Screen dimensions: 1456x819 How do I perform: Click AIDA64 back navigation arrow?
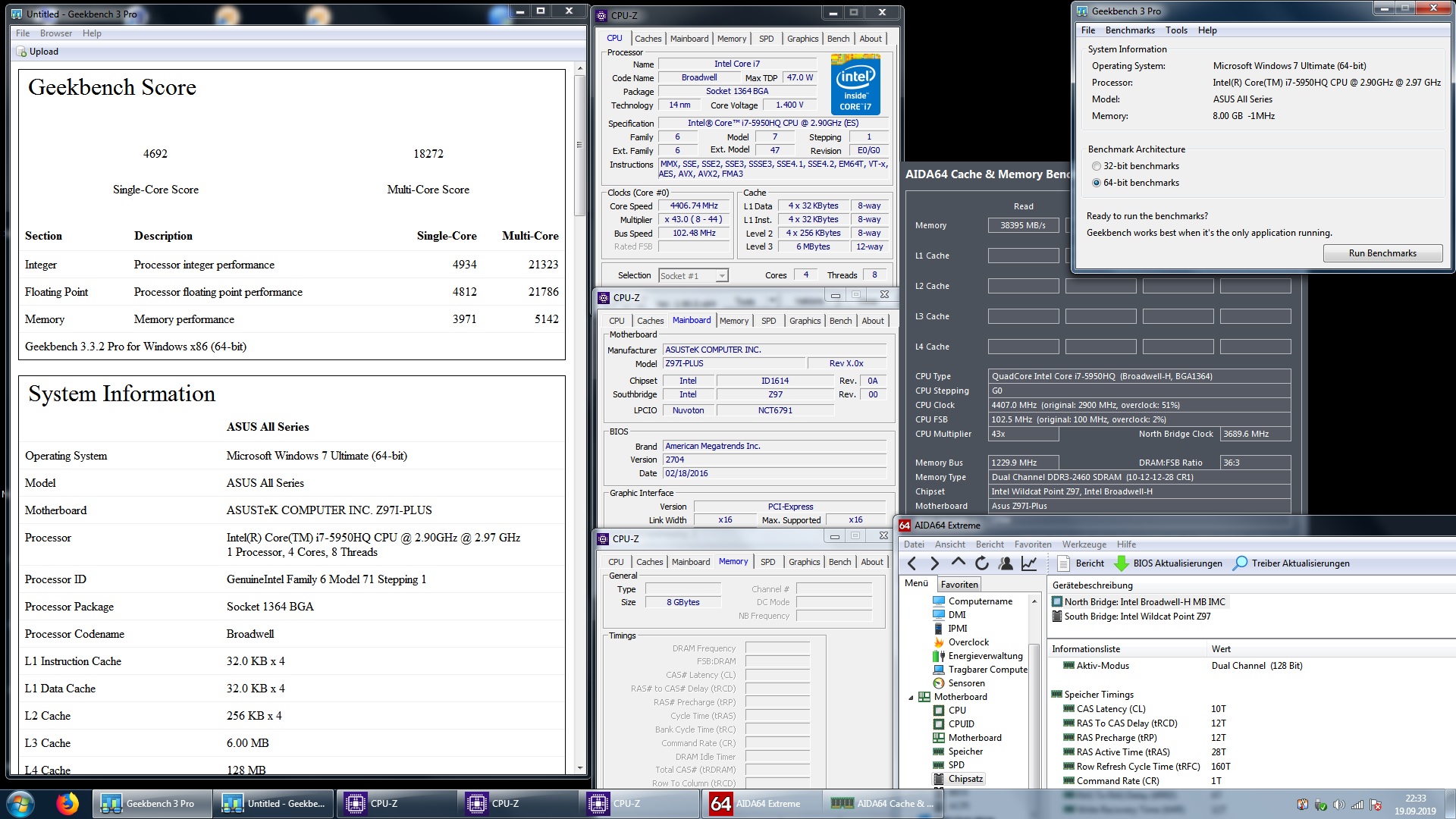tap(912, 563)
